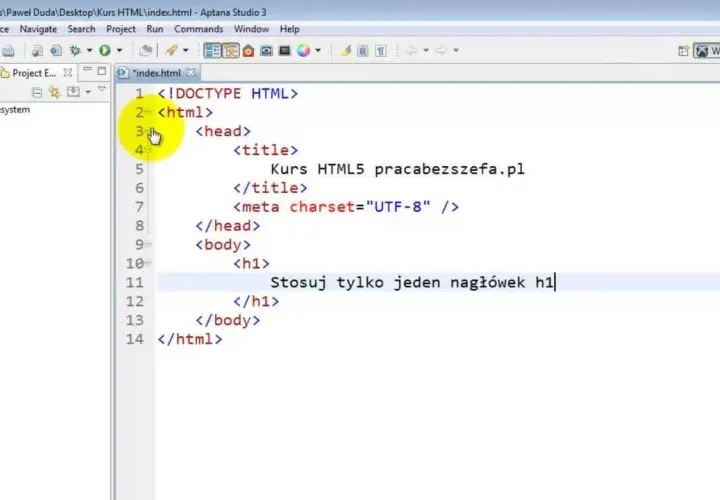Open the Debug dropdown arrow
The width and height of the screenshot is (720, 500).
[x=90, y=51]
